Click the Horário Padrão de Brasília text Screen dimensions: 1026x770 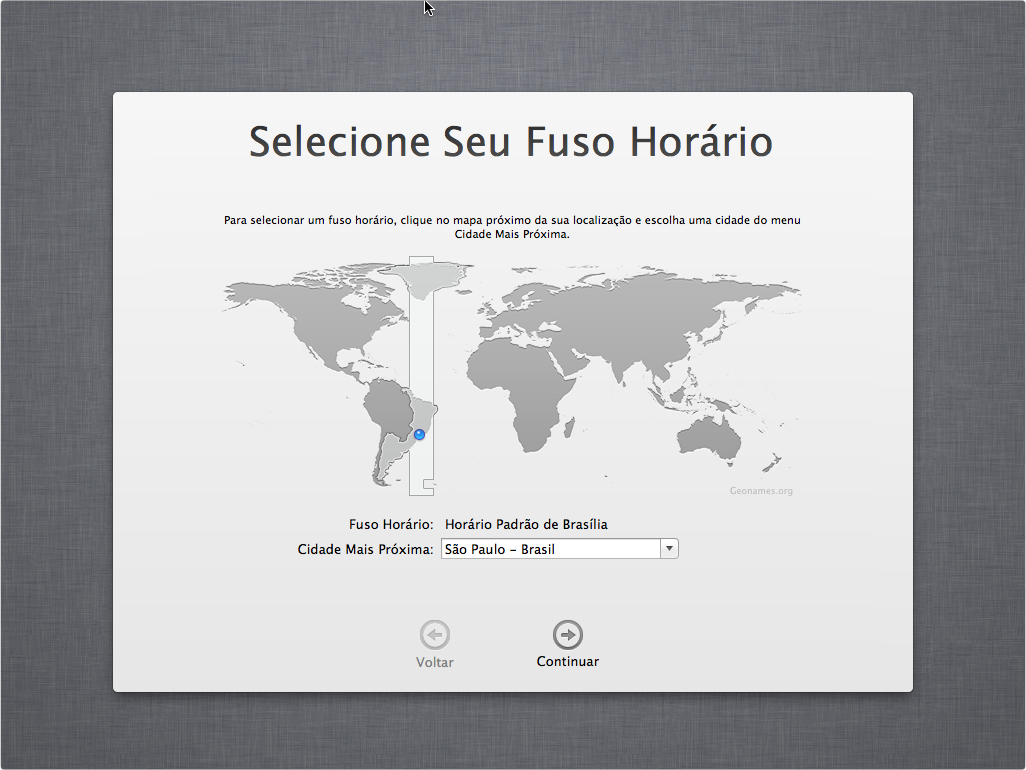(x=526, y=524)
